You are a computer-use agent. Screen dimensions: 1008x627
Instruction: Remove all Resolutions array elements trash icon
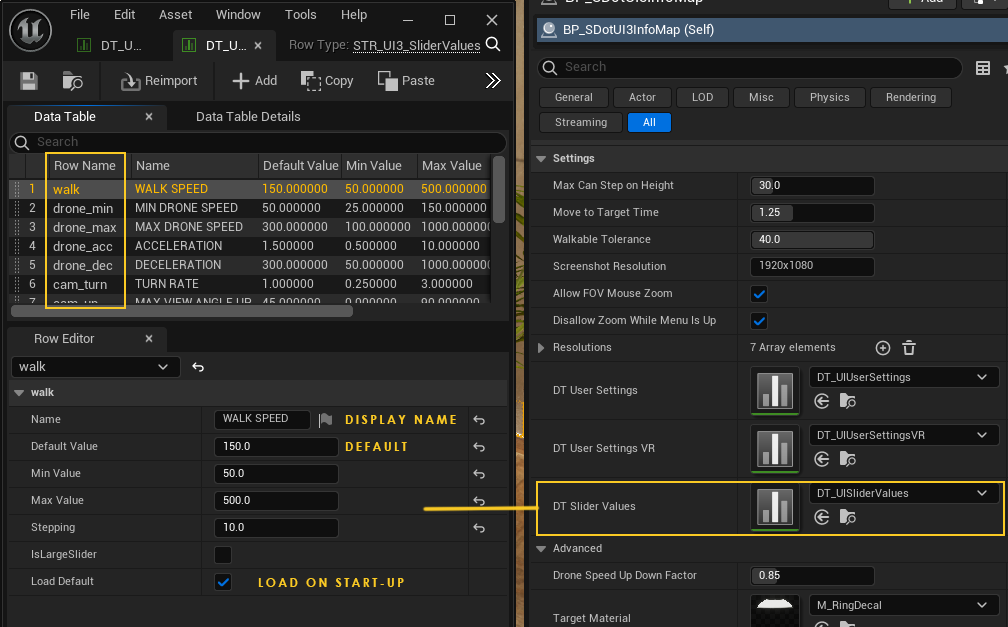tap(908, 348)
